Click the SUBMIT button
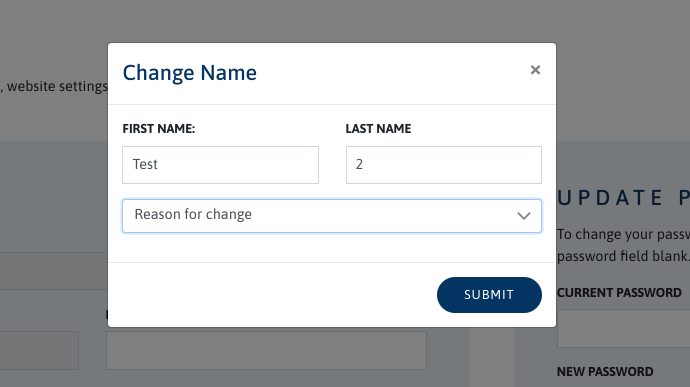 point(489,295)
